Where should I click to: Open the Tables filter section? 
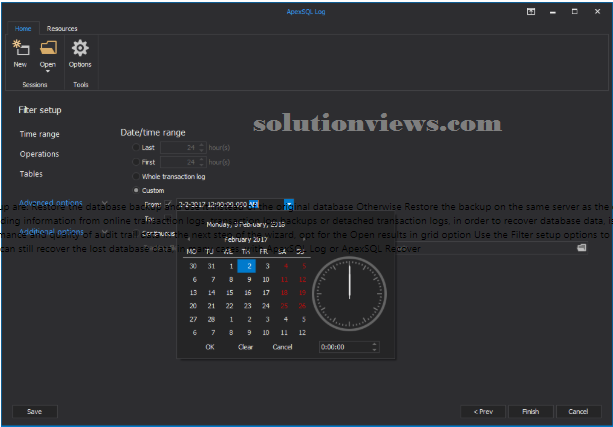point(31,174)
